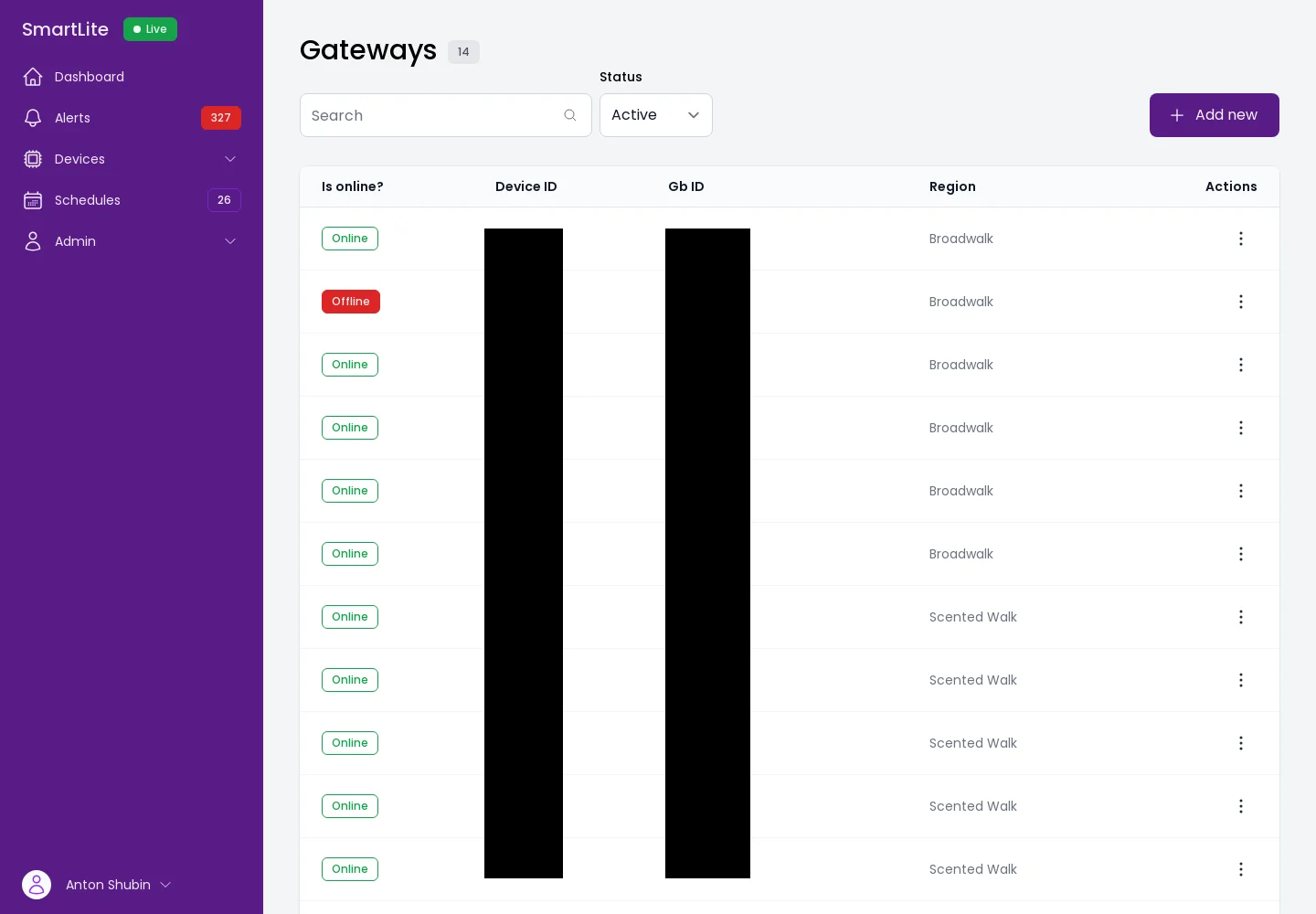Click the green Live environment badge

150,29
